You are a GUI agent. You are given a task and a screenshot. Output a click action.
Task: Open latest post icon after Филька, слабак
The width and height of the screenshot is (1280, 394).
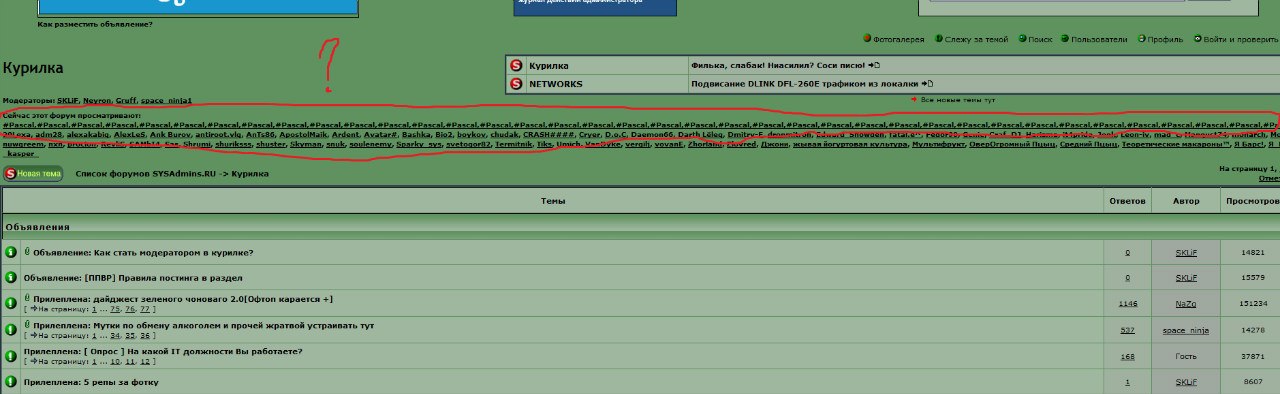[874, 65]
